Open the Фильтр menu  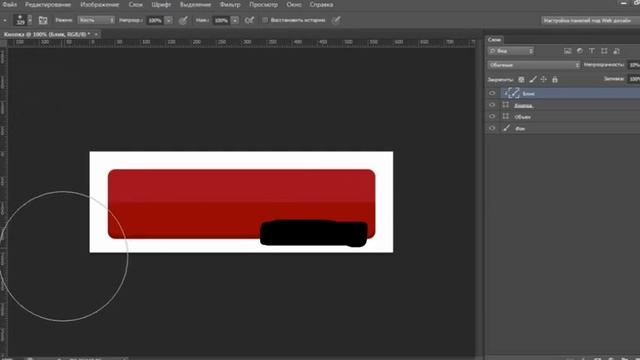coord(230,4)
